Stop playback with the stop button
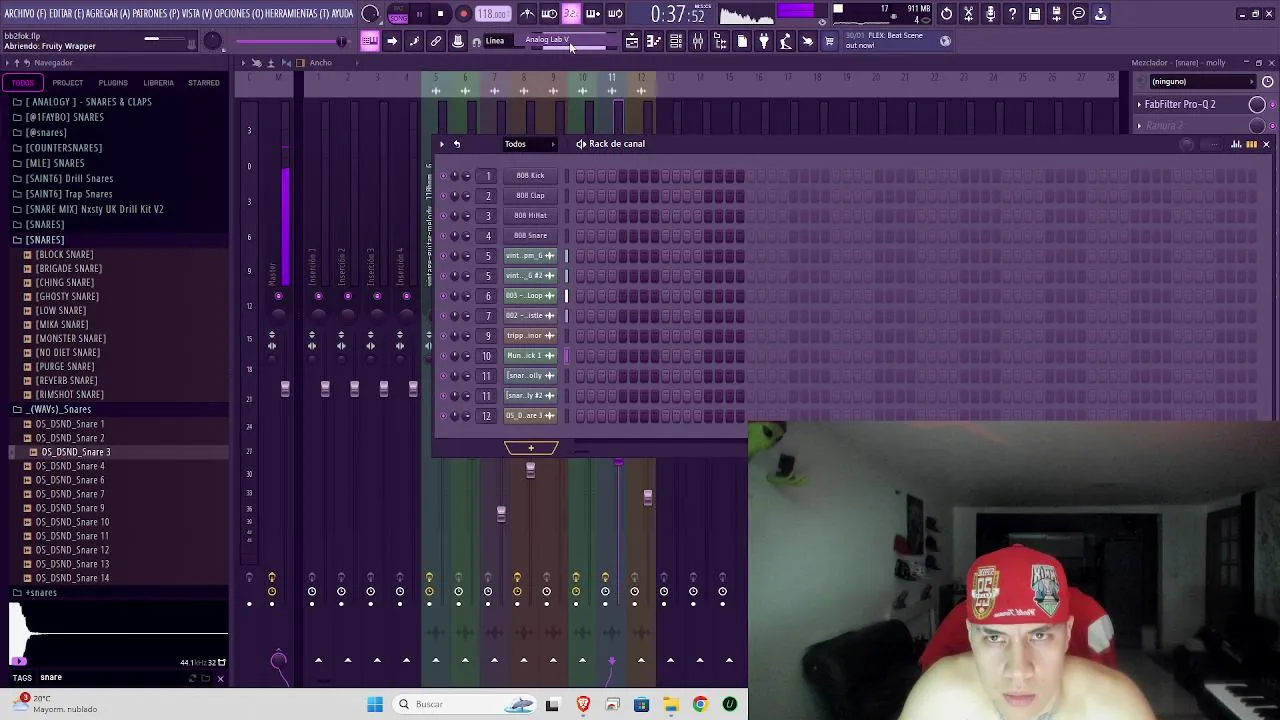 441,14
